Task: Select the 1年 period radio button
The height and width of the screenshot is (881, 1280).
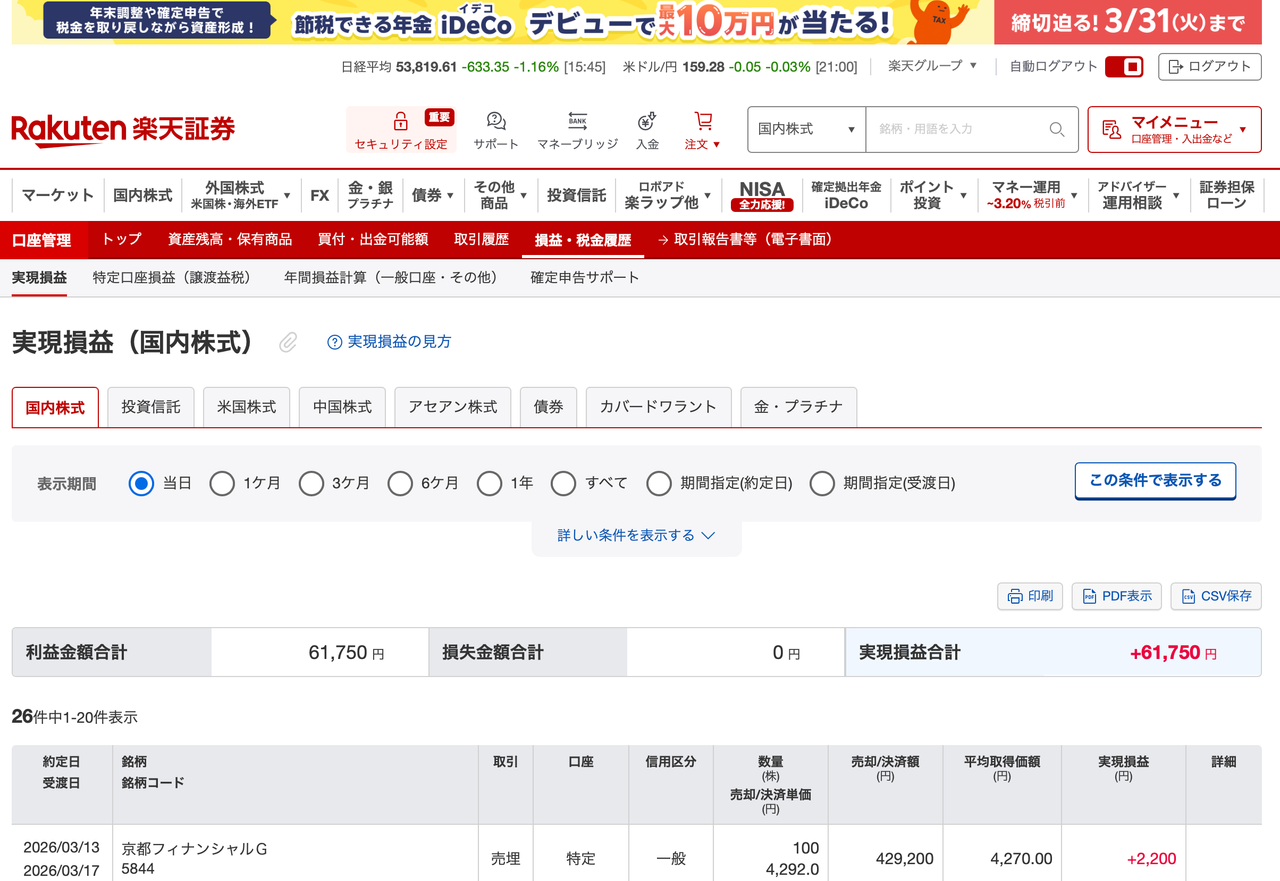Action: (x=489, y=483)
